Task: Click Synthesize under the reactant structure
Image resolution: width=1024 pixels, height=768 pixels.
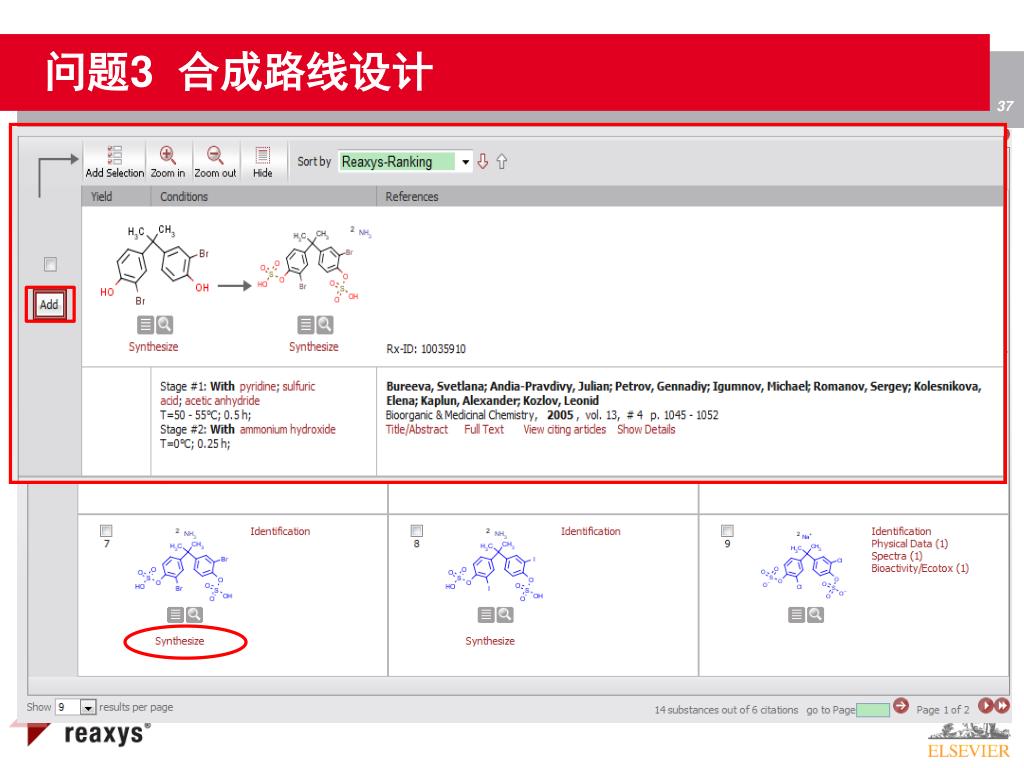Action: pos(153,347)
